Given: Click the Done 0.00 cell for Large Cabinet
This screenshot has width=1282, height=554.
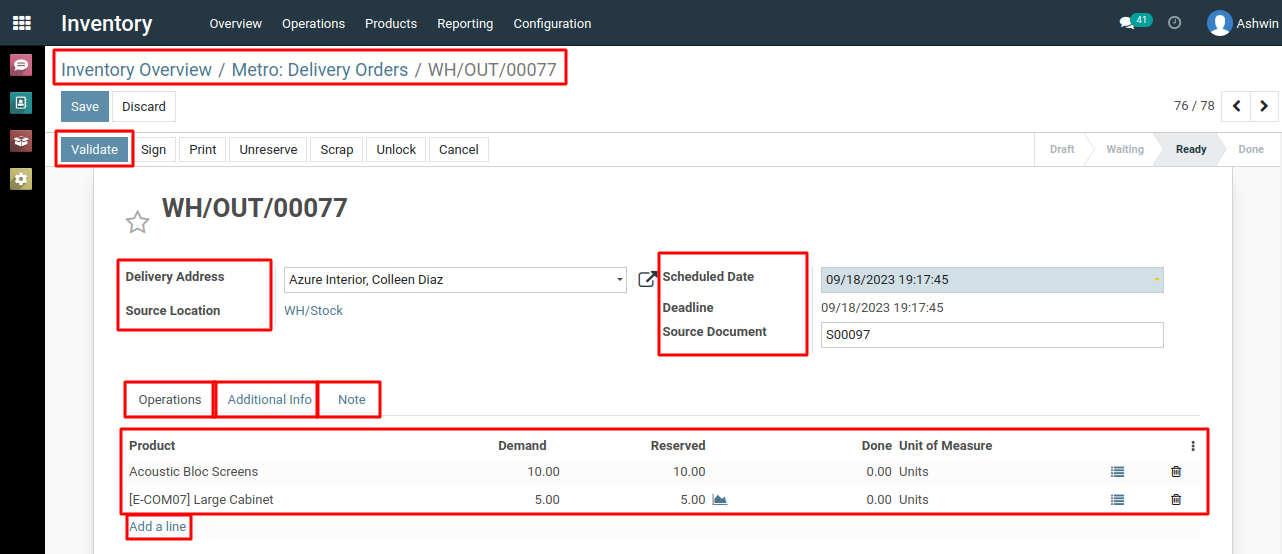Looking at the screenshot, I should click(x=879, y=499).
